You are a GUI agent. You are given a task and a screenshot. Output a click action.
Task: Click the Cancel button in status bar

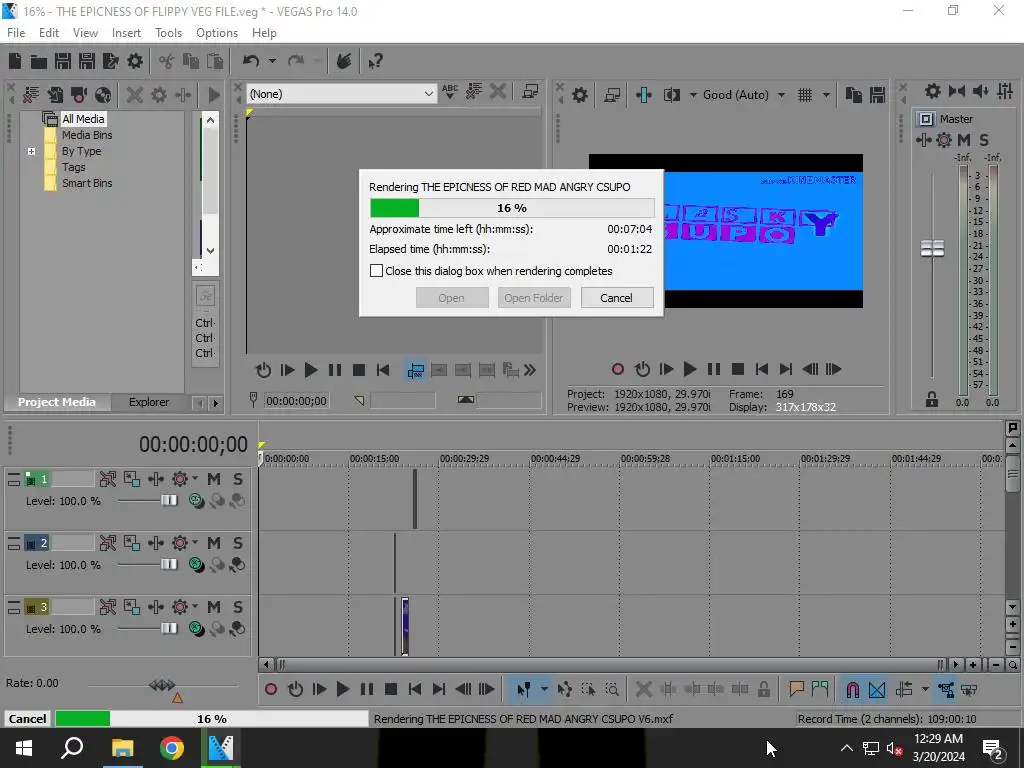click(27, 718)
